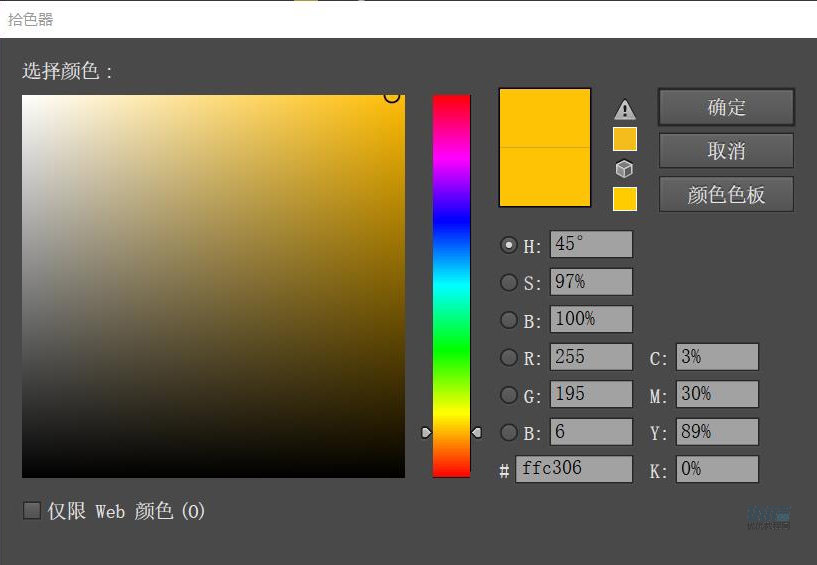Click the 拾色器 dialog title
This screenshot has width=817, height=565.
[x=30, y=20]
